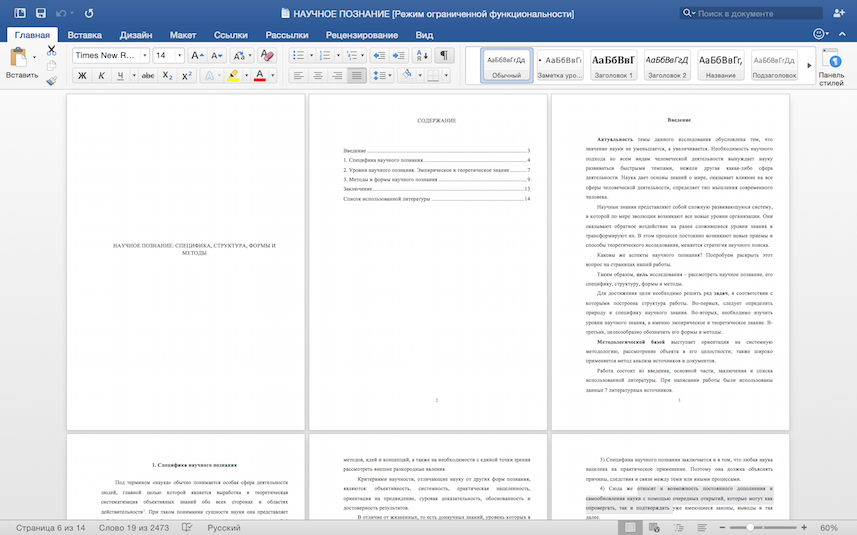This screenshot has width=857, height=535.
Task: Open the Рассылки tab
Action: point(287,35)
